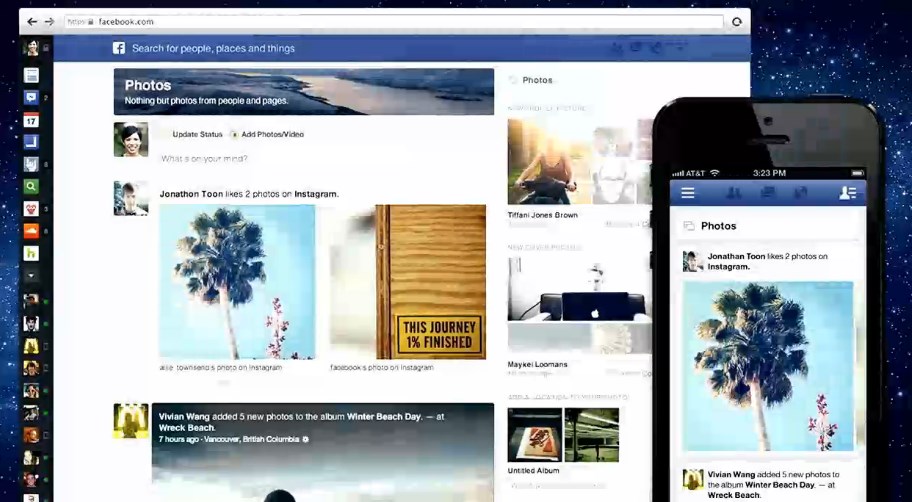
Task: Click the Photos feed banner
Action: click(304, 91)
